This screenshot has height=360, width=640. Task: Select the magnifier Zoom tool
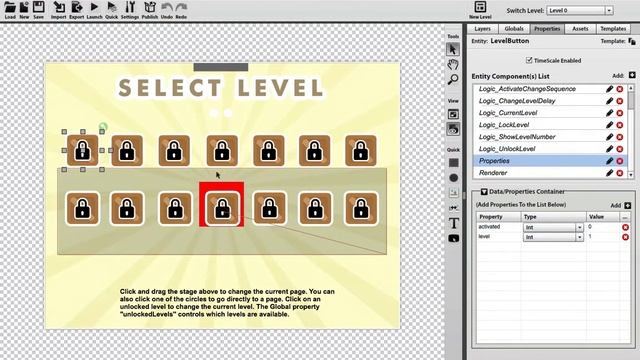coord(453,79)
